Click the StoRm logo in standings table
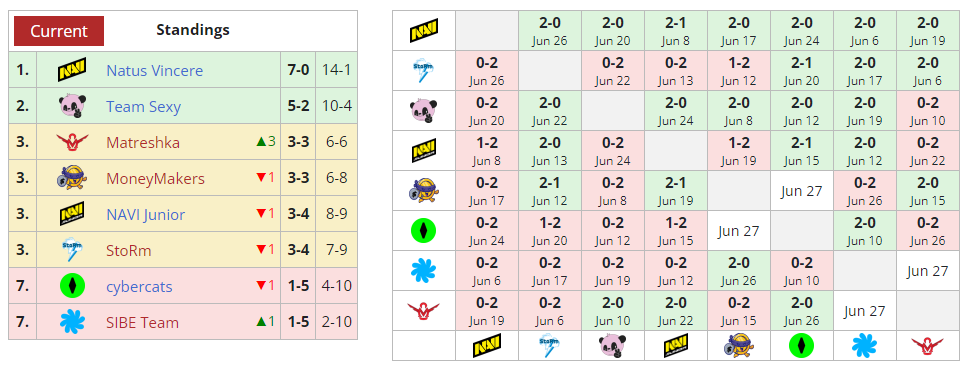 71,251
